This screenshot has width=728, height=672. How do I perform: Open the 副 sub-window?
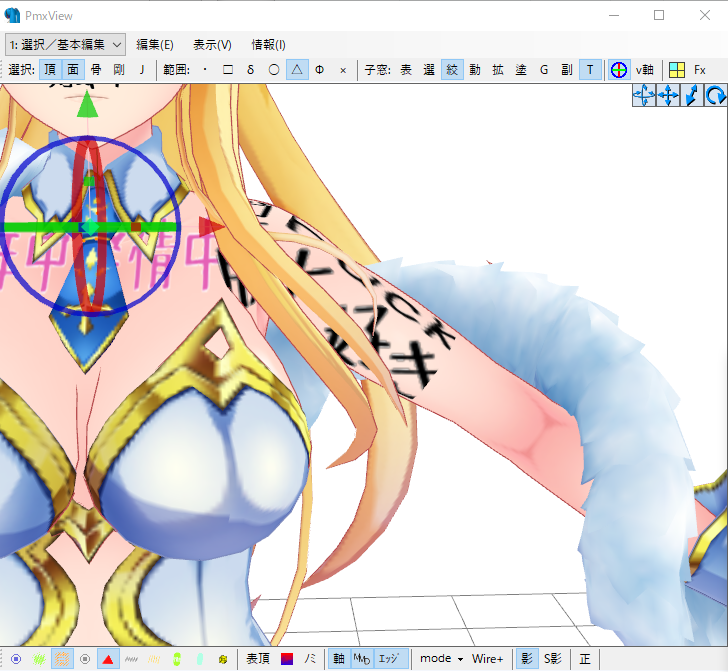(x=567, y=70)
